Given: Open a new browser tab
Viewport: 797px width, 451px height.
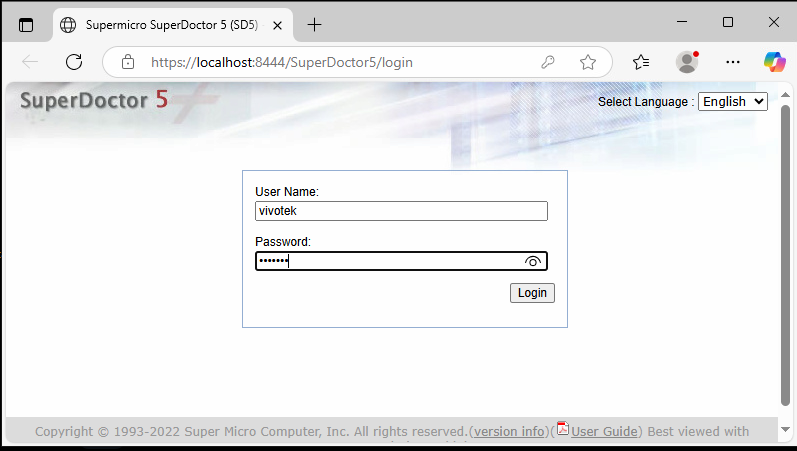Looking at the screenshot, I should 315,25.
